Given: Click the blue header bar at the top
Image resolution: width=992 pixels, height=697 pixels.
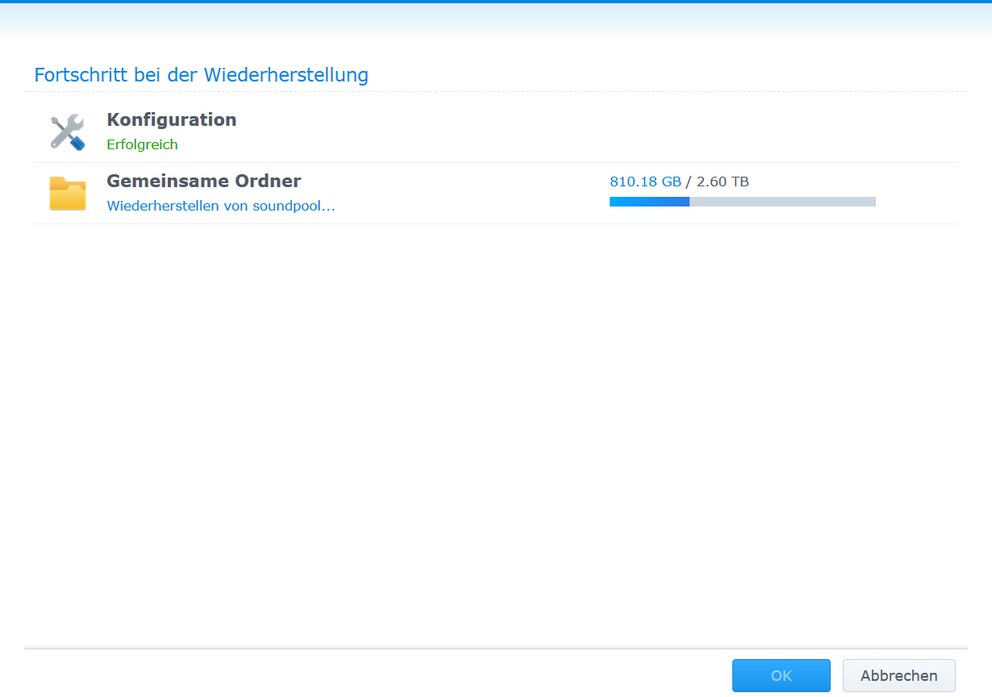Looking at the screenshot, I should point(496,2).
